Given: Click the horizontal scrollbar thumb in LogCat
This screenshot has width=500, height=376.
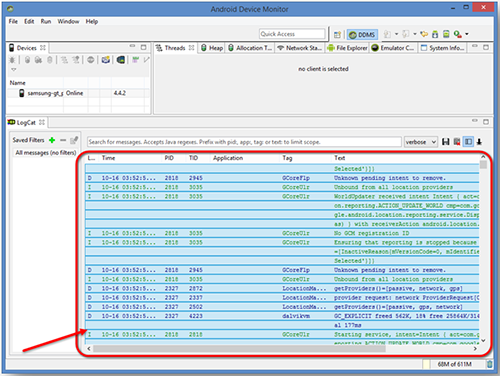Looking at the screenshot, I should click(239, 349).
